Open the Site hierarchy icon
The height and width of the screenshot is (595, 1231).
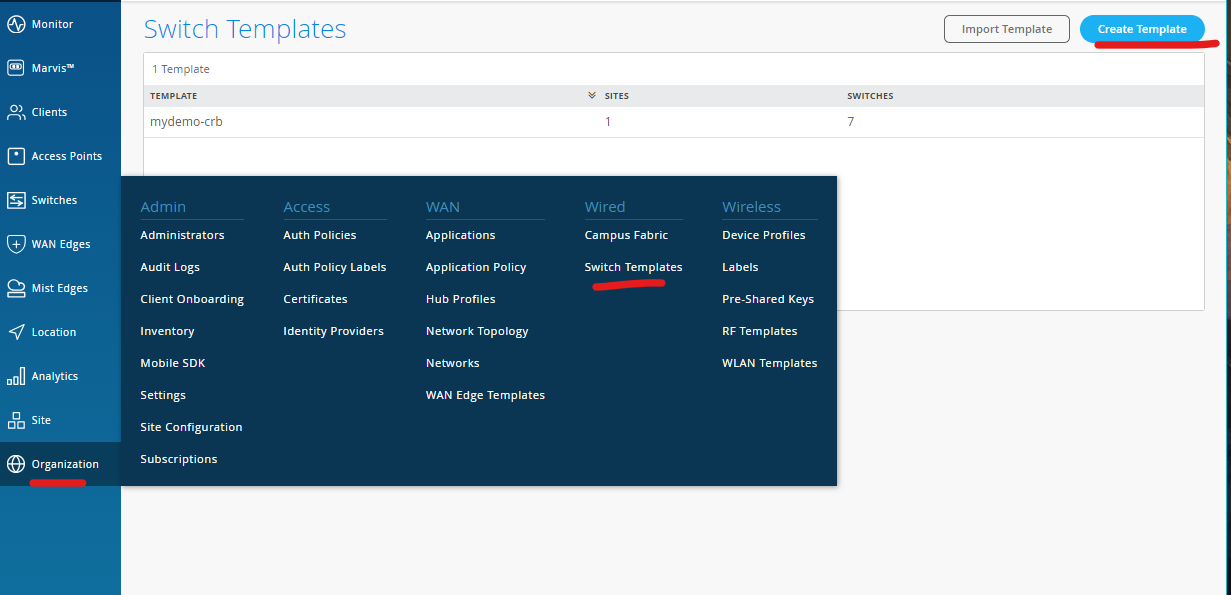click(16, 420)
